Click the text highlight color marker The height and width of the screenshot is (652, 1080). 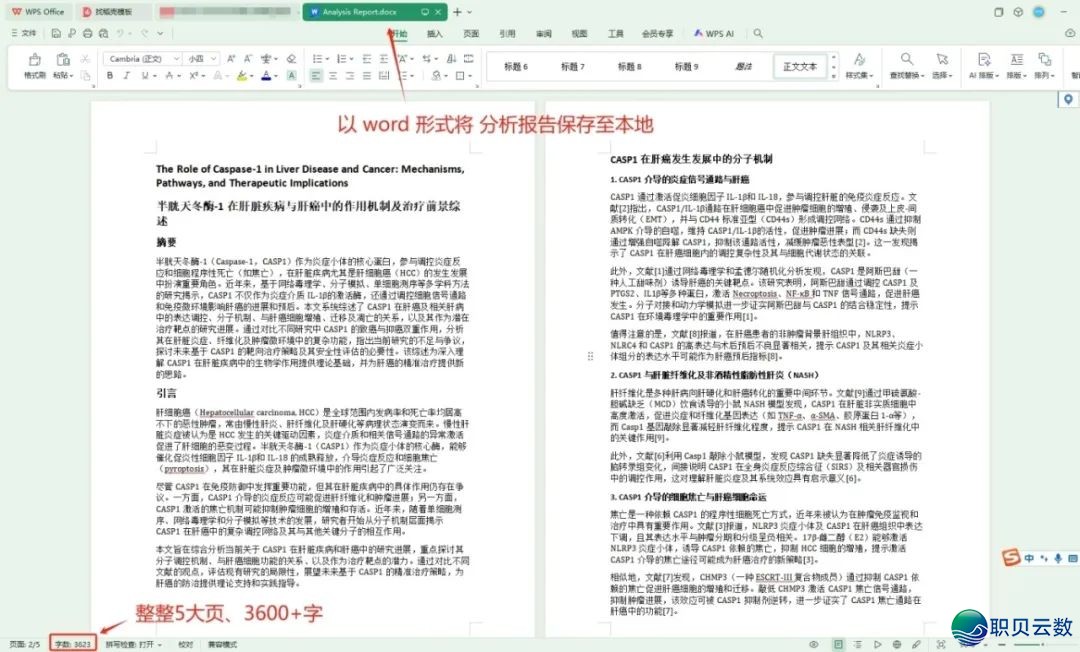coord(240,76)
